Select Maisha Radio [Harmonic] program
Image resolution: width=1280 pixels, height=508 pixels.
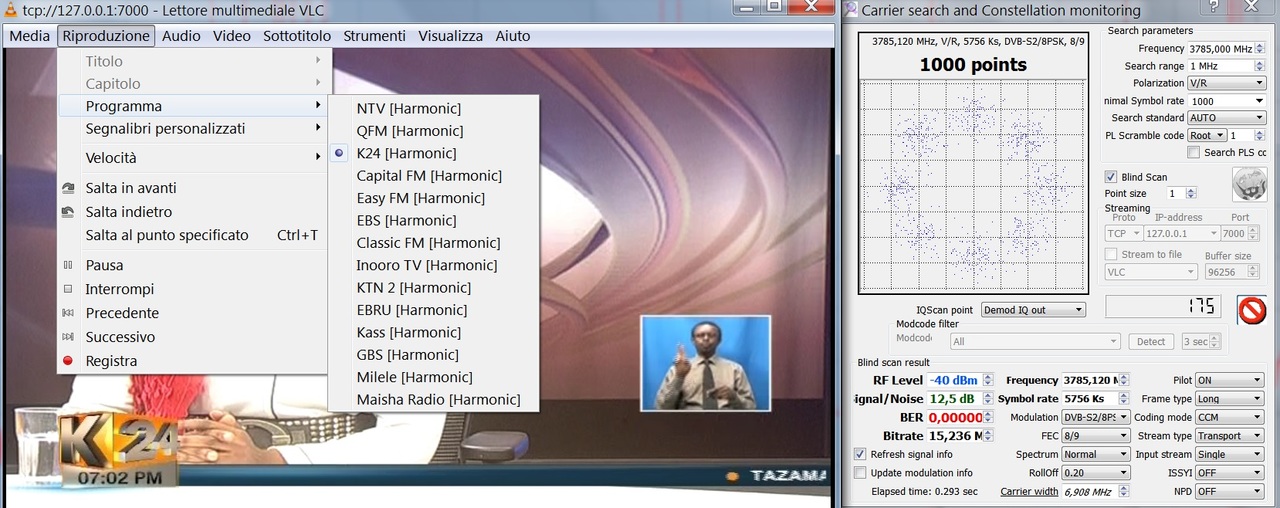coord(433,399)
